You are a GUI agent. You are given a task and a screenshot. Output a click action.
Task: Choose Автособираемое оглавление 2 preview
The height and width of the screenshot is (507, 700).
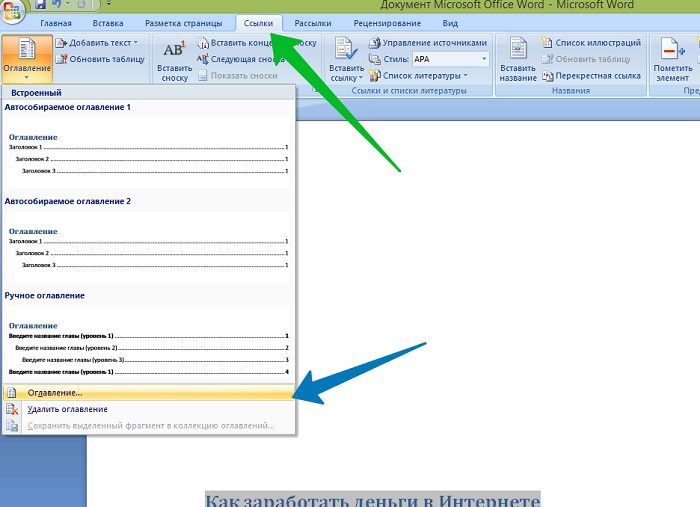(148, 247)
